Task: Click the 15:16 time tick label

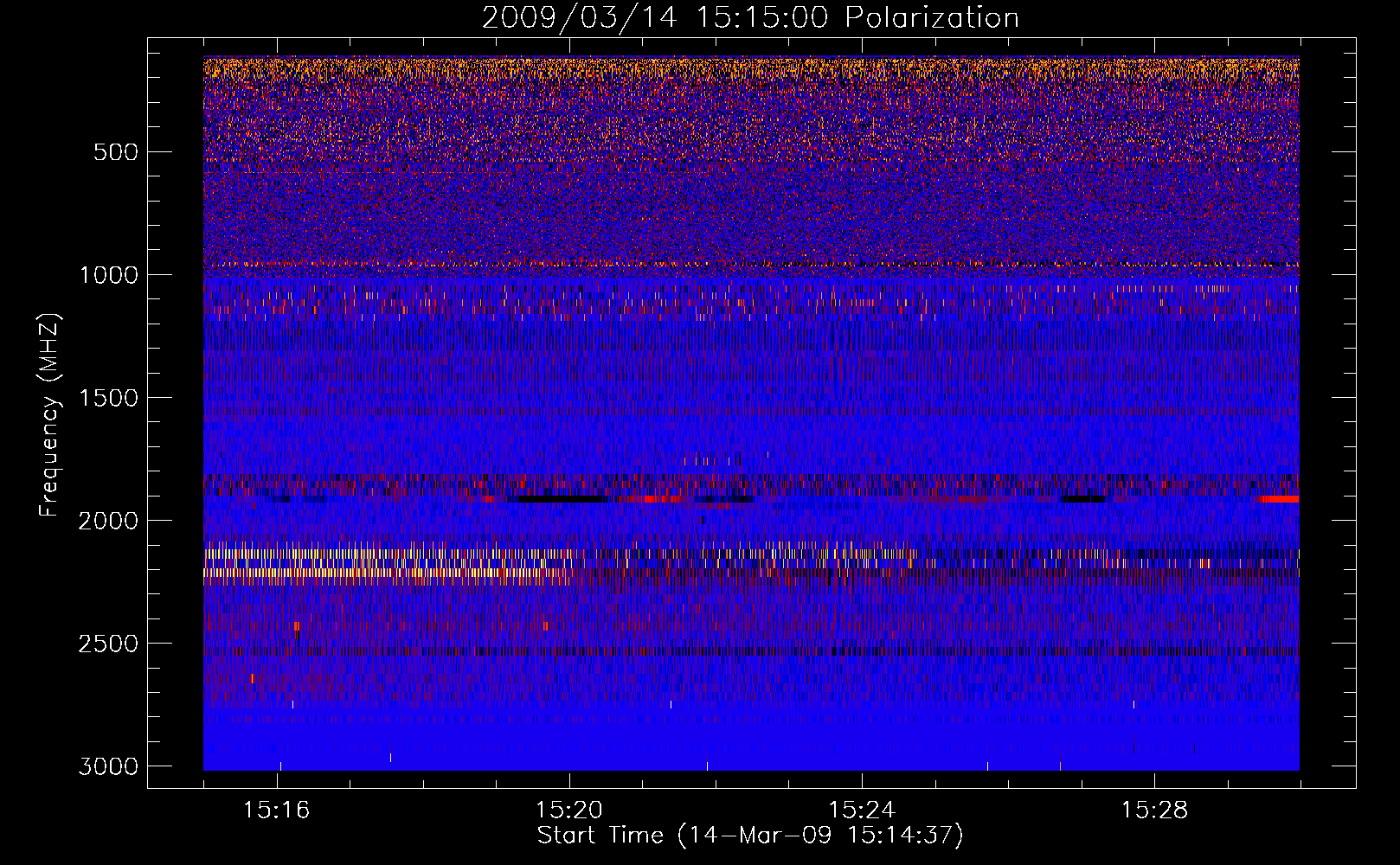Action: [x=277, y=811]
